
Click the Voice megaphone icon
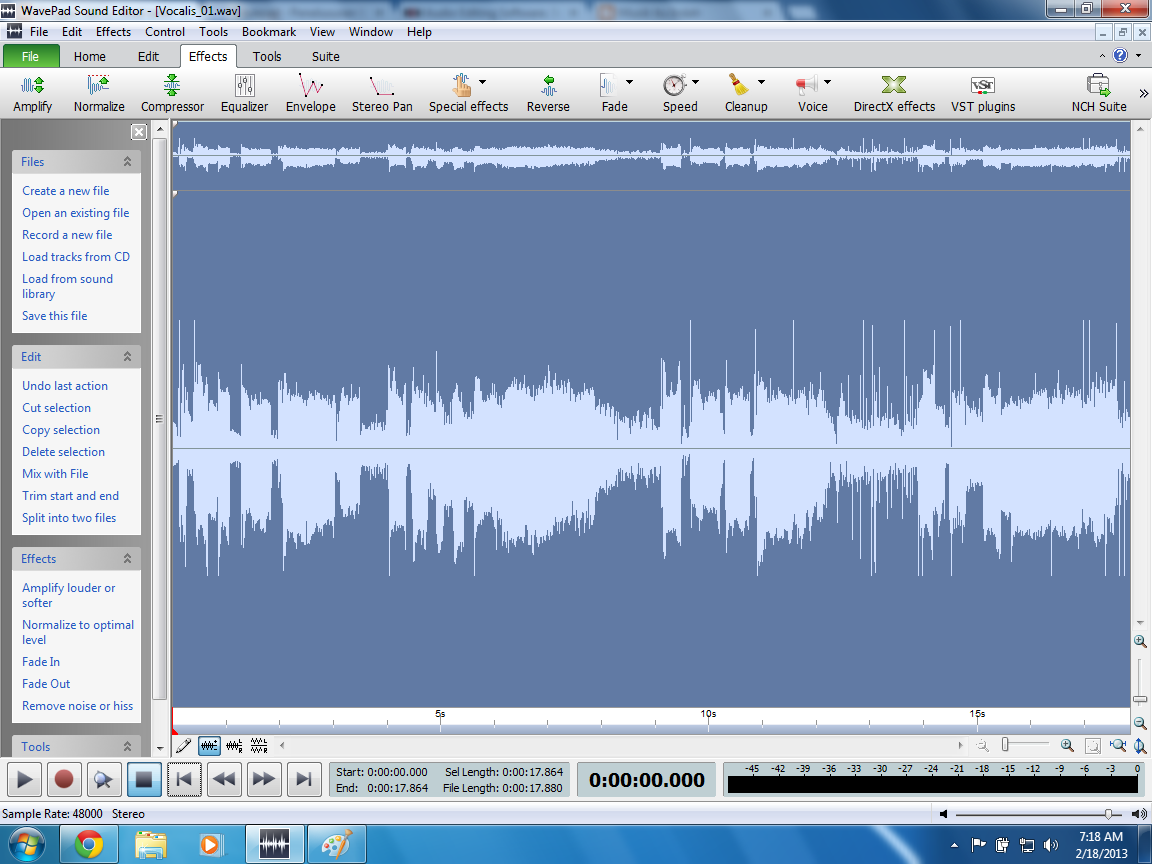coord(806,85)
